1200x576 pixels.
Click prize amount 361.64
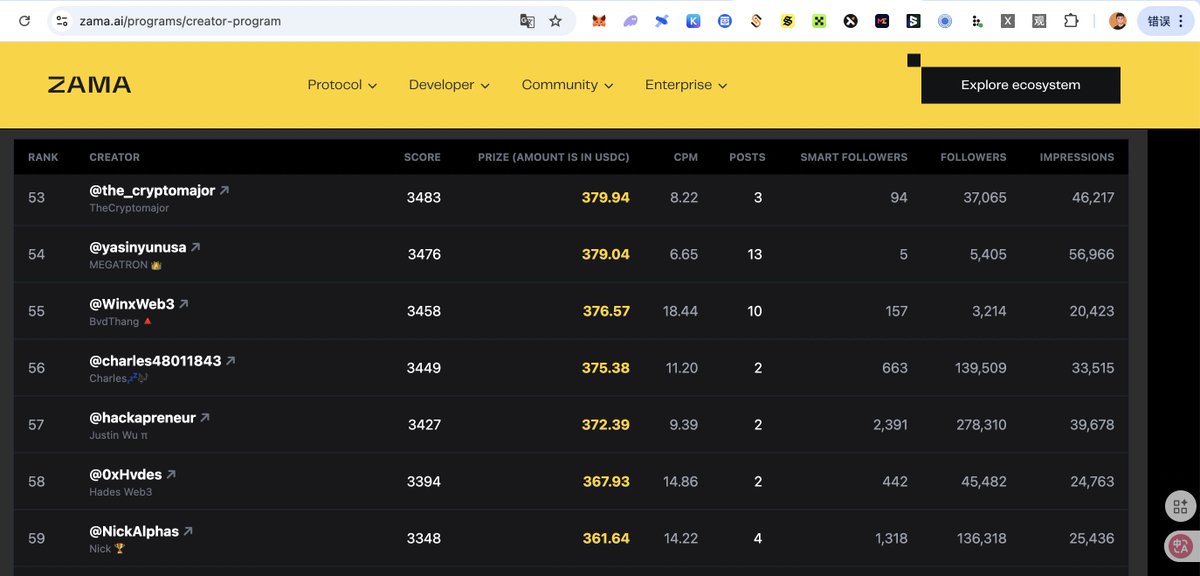pos(606,539)
